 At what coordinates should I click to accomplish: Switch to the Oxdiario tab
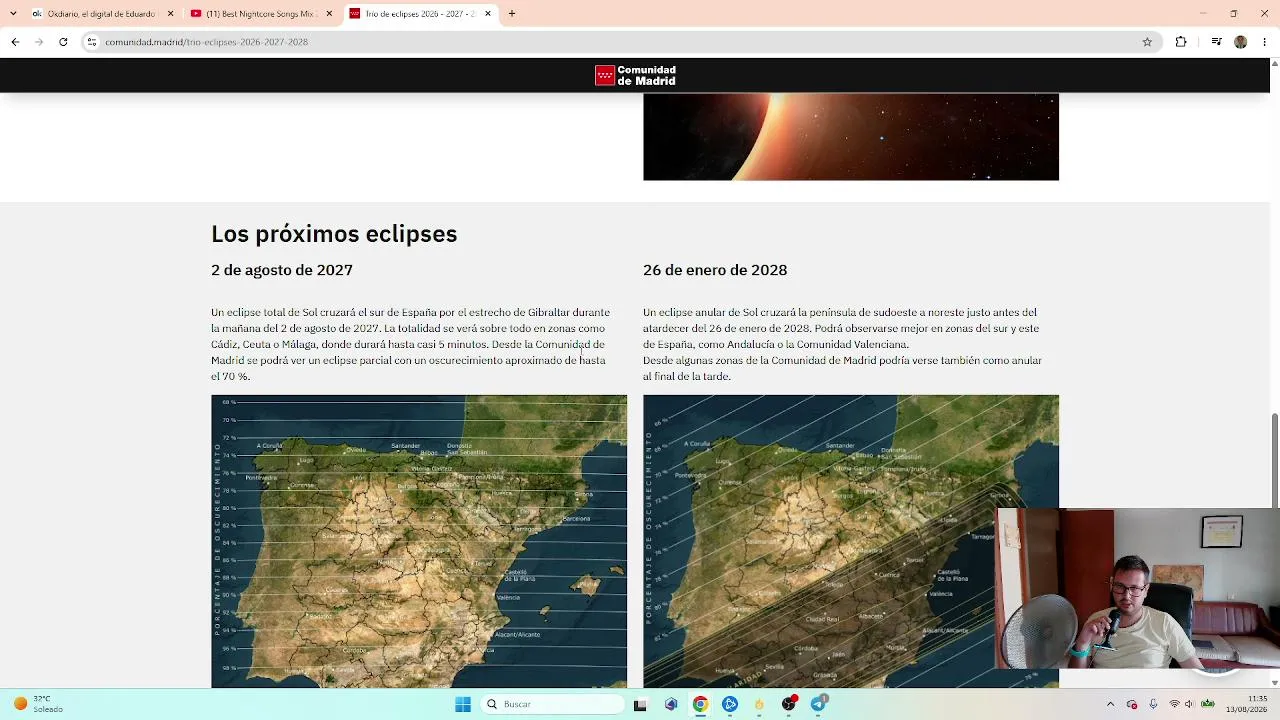tap(103, 14)
